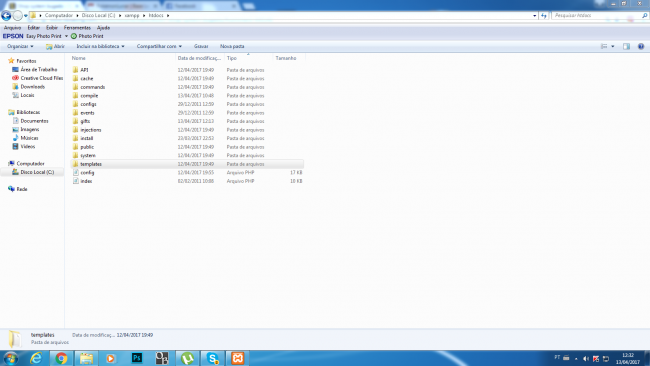Image resolution: width=650 pixels, height=366 pixels.
Task: Expand the Organizar dropdown
Action: tap(20, 46)
